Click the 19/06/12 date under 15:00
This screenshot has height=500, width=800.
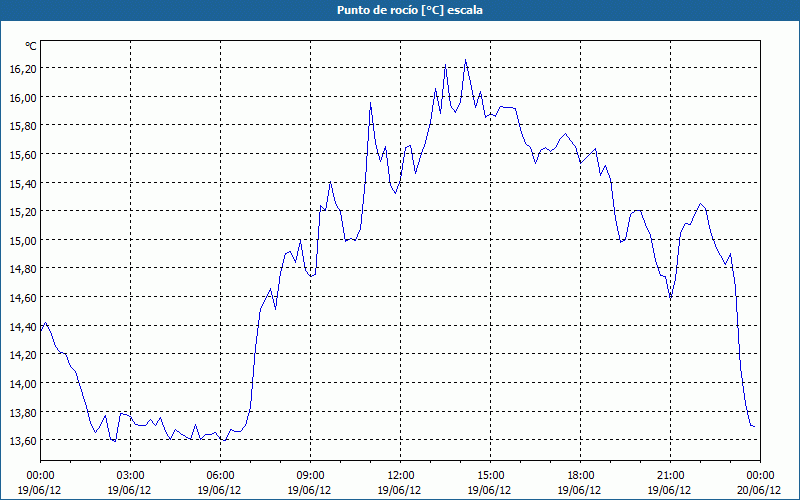tap(489, 490)
